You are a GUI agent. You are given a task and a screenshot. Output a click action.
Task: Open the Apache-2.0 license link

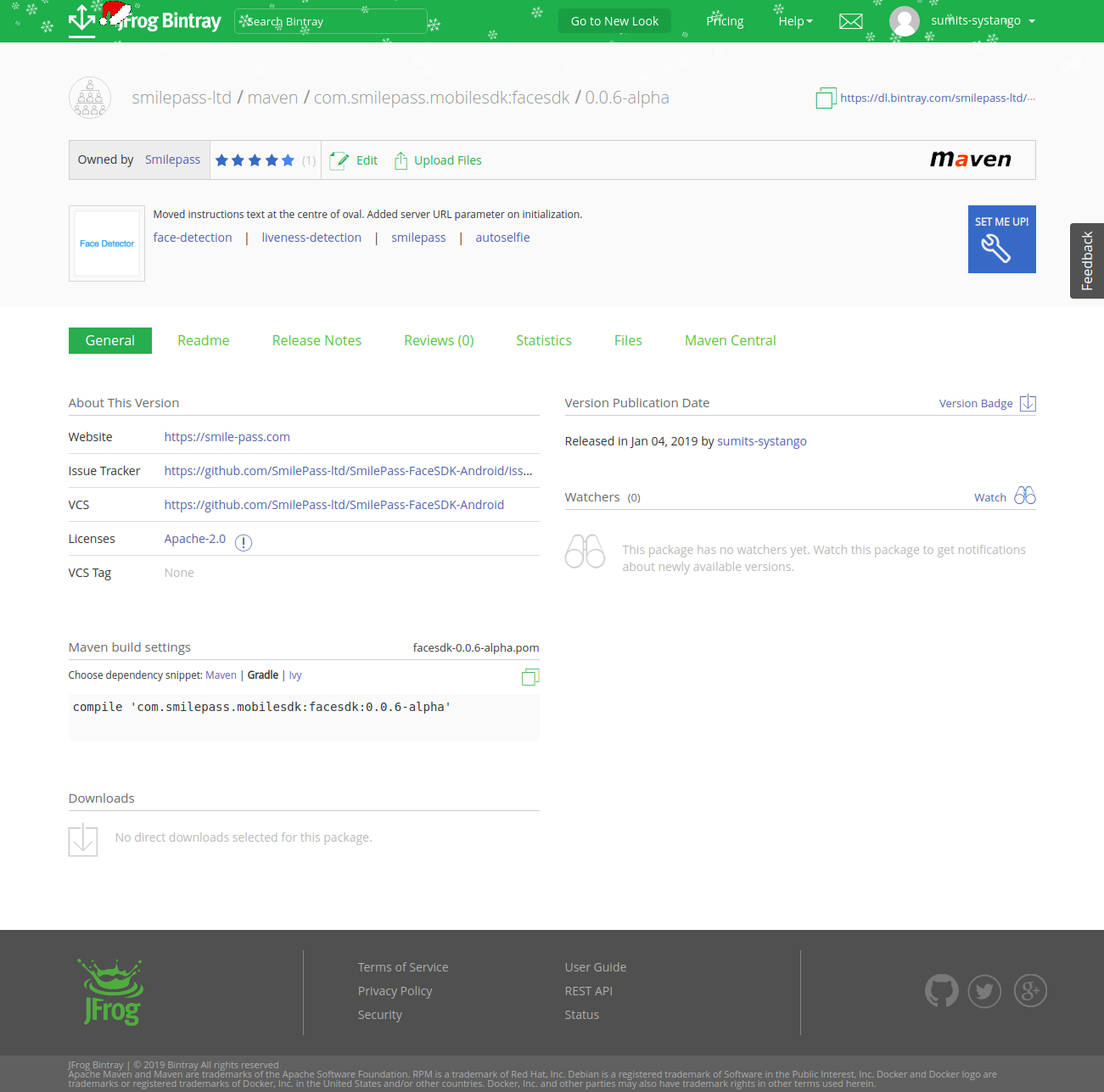(x=195, y=539)
